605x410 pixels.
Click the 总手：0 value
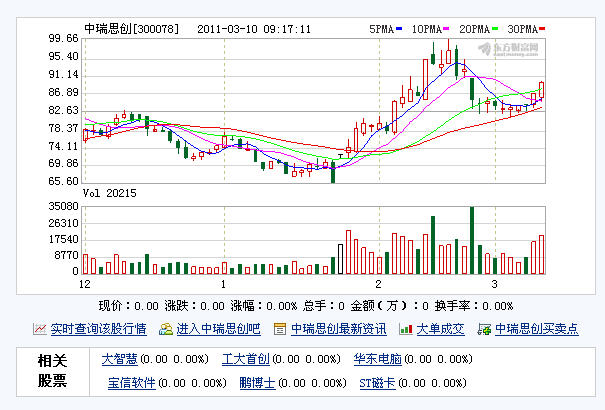[324, 306]
